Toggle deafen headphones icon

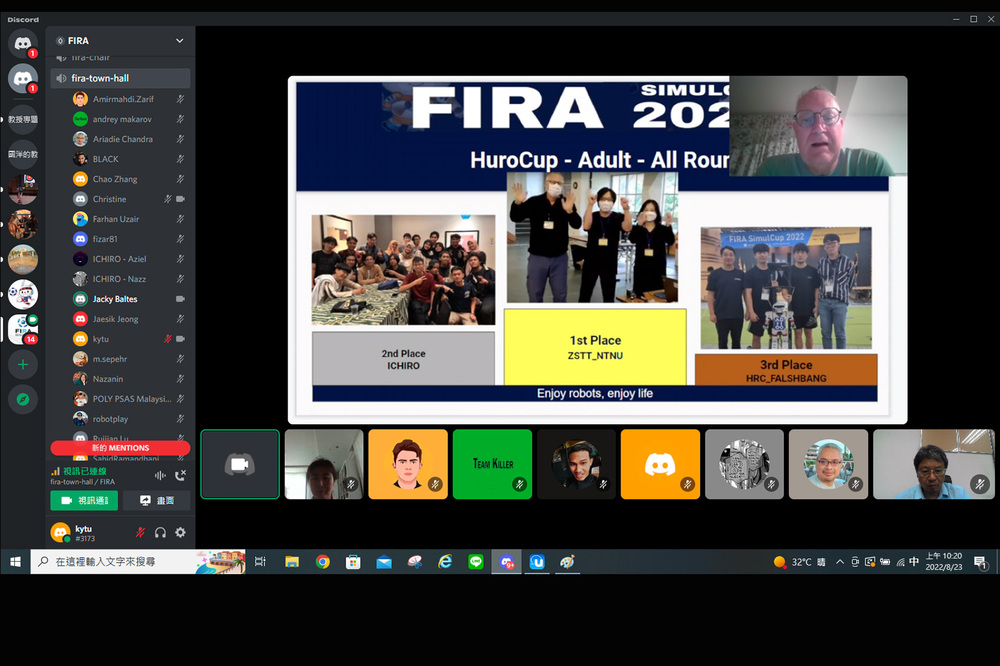pyautogui.click(x=160, y=532)
